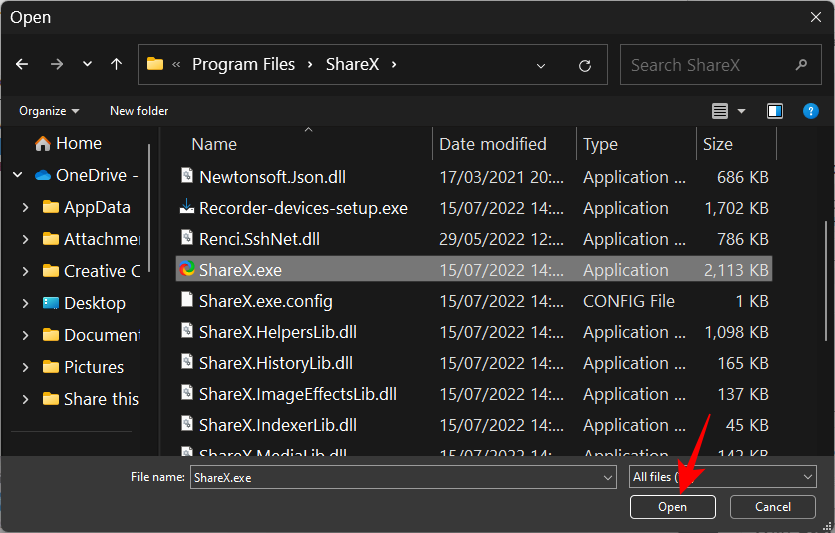Open the Organize menu
Viewport: 835px width, 533px height.
point(49,111)
